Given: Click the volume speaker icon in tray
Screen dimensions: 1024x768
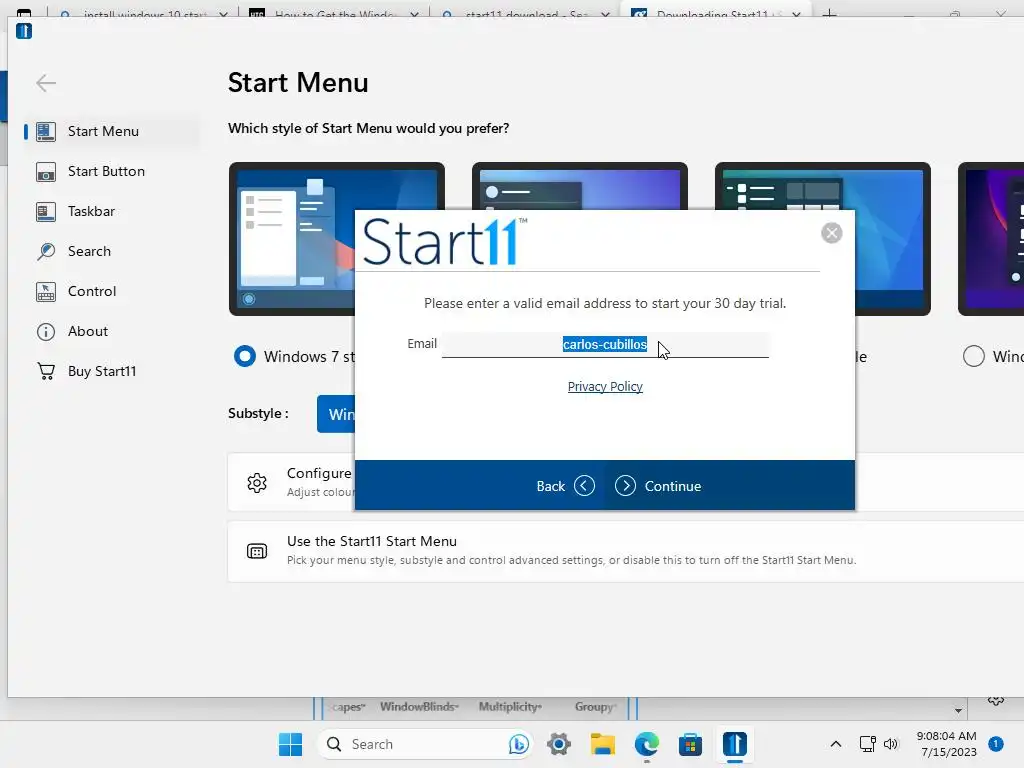Looking at the screenshot, I should point(891,744).
